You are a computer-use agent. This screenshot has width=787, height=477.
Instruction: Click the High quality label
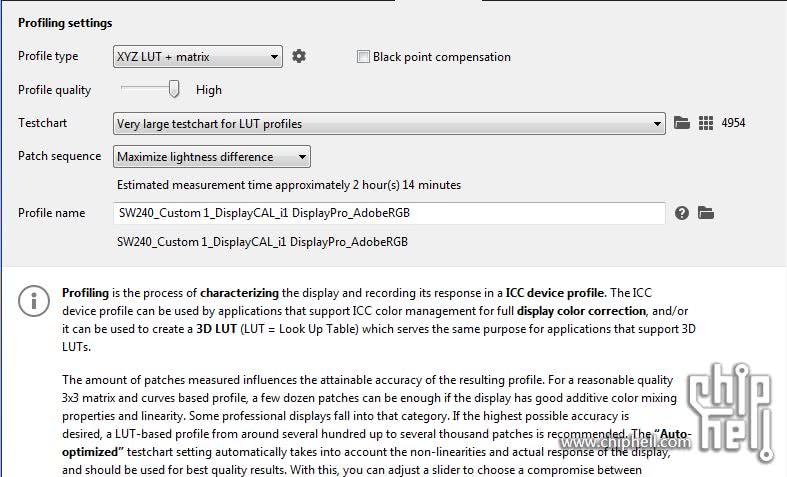pyautogui.click(x=209, y=90)
